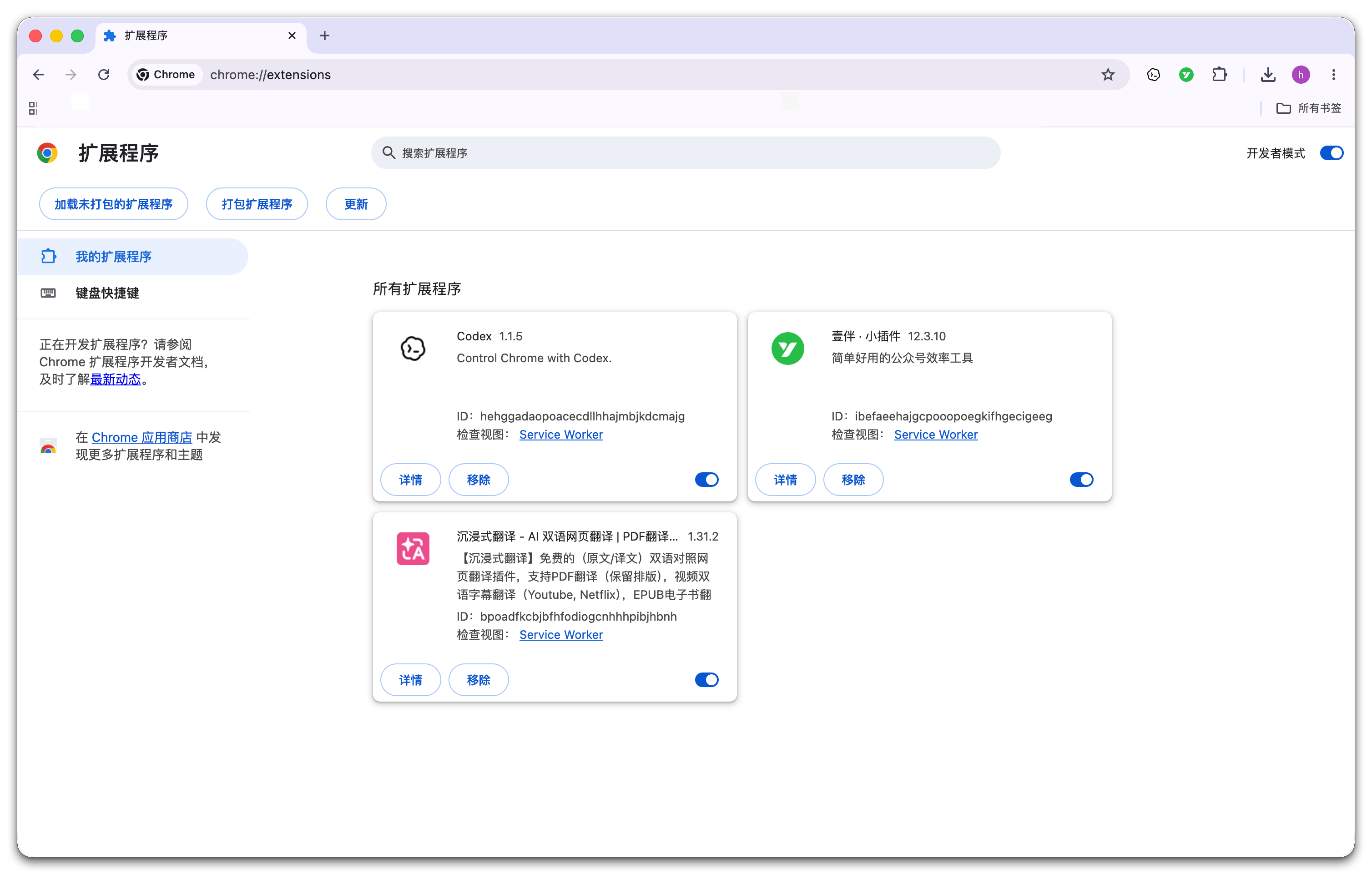This screenshot has height=880, width=1372.
Task: Open the downloads icon in toolbar
Action: 1267,75
